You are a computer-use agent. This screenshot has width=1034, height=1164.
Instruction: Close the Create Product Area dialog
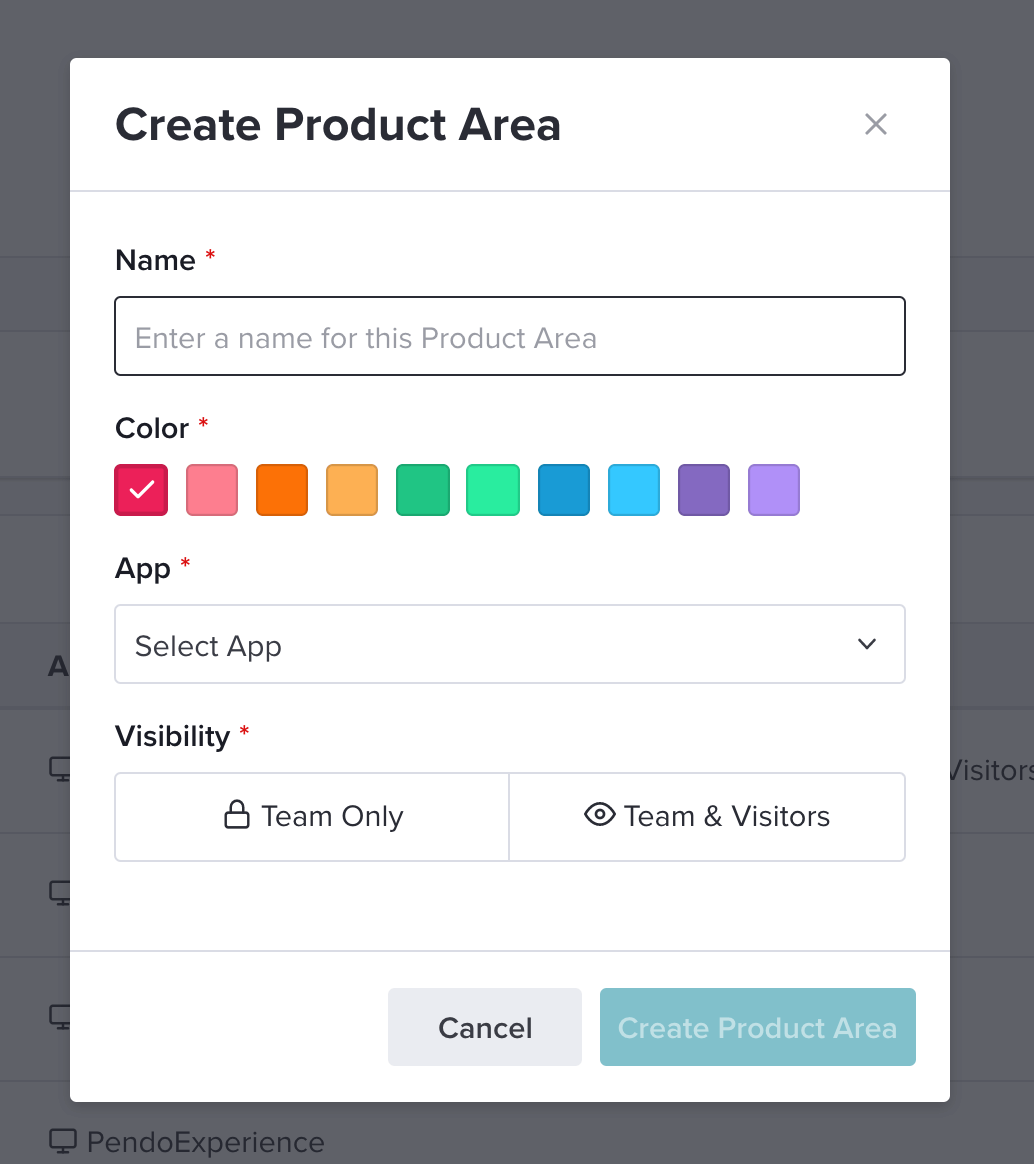pos(876,124)
